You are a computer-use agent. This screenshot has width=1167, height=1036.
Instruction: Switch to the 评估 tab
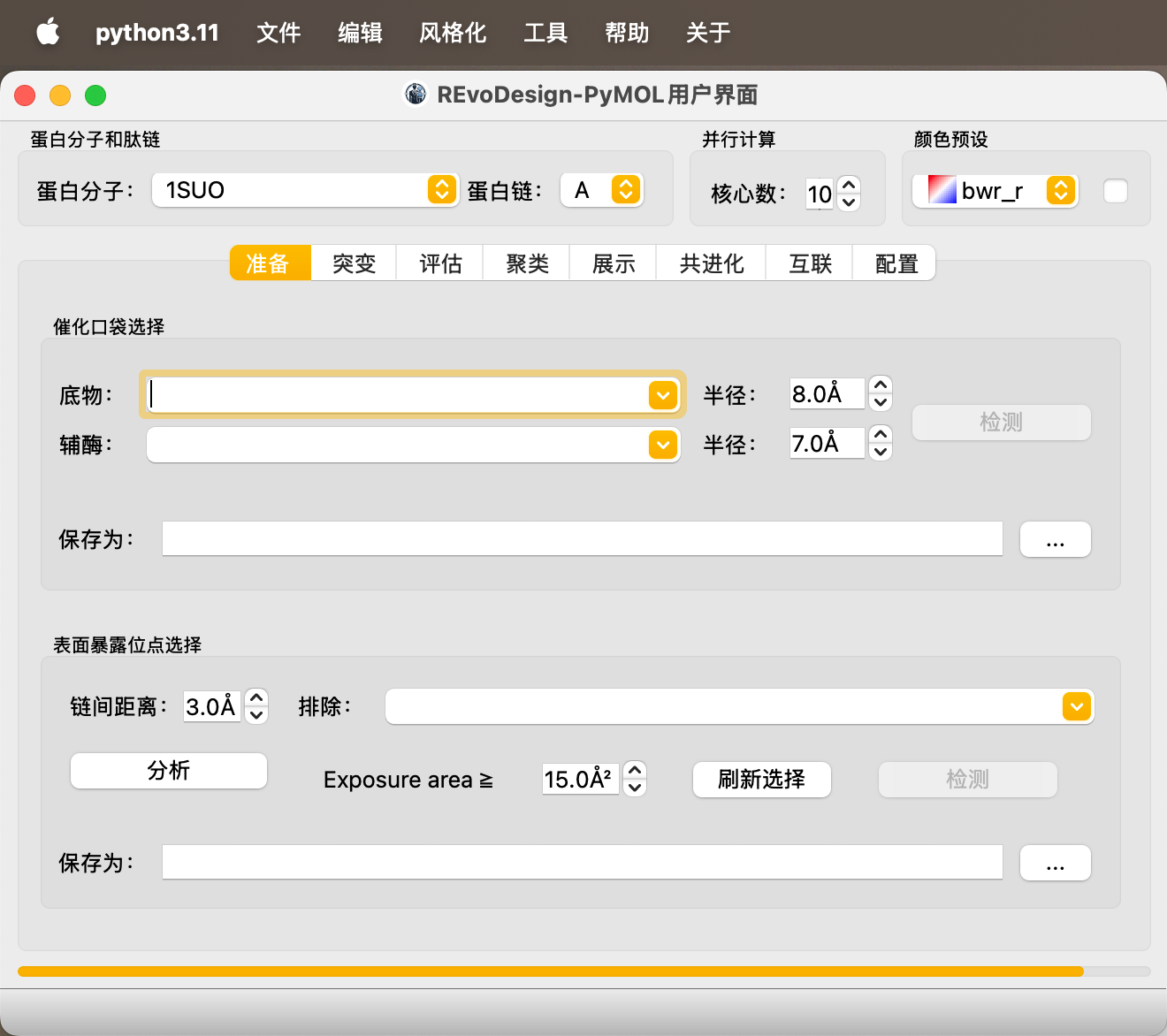point(440,263)
